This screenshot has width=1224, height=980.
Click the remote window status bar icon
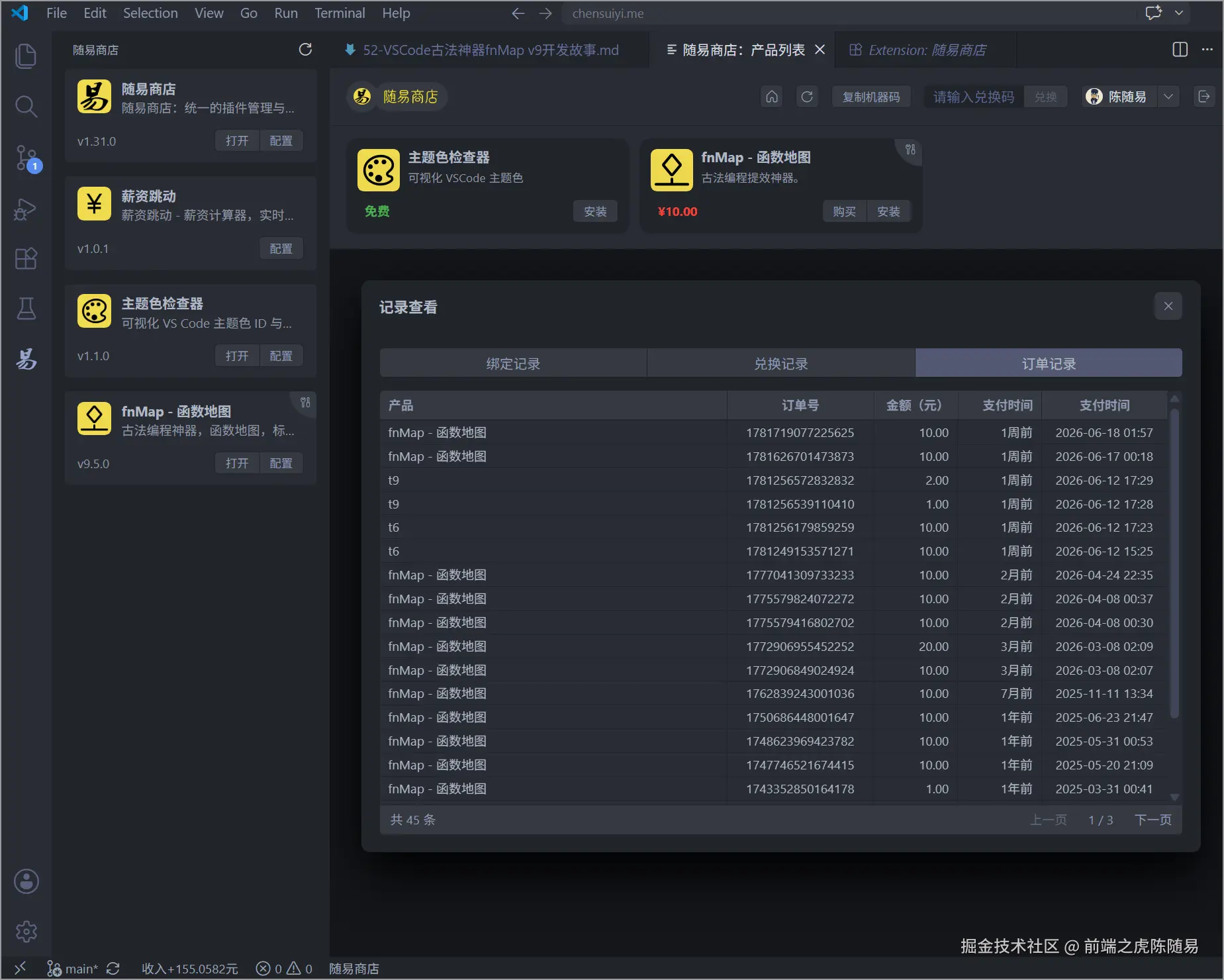20,968
